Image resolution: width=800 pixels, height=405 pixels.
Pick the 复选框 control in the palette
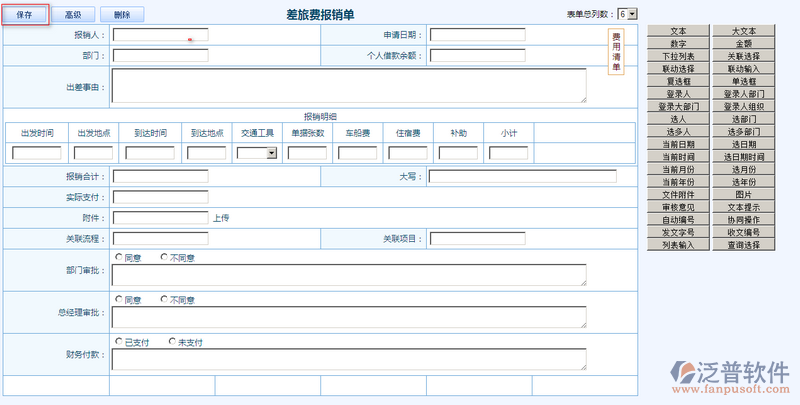678,81
